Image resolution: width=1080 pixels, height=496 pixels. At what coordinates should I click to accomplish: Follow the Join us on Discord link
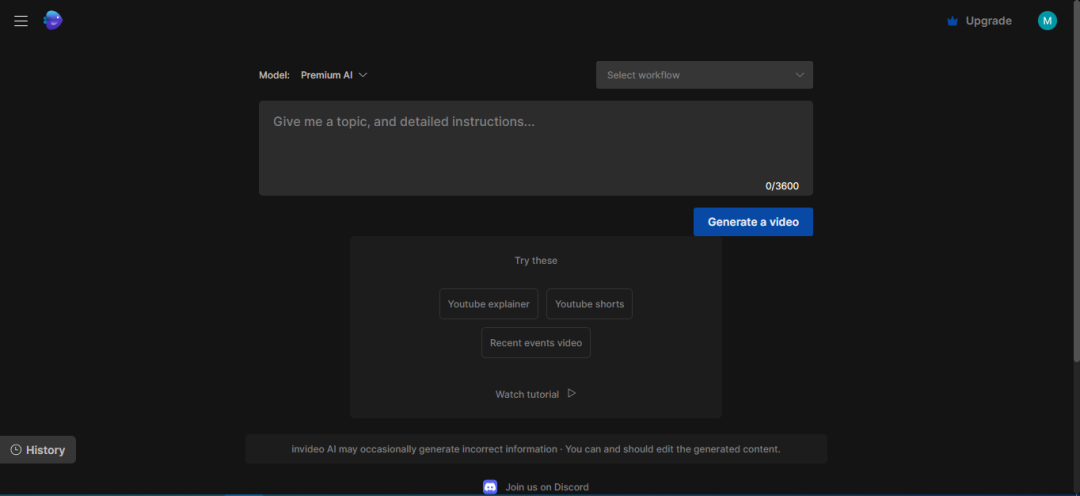click(x=546, y=487)
